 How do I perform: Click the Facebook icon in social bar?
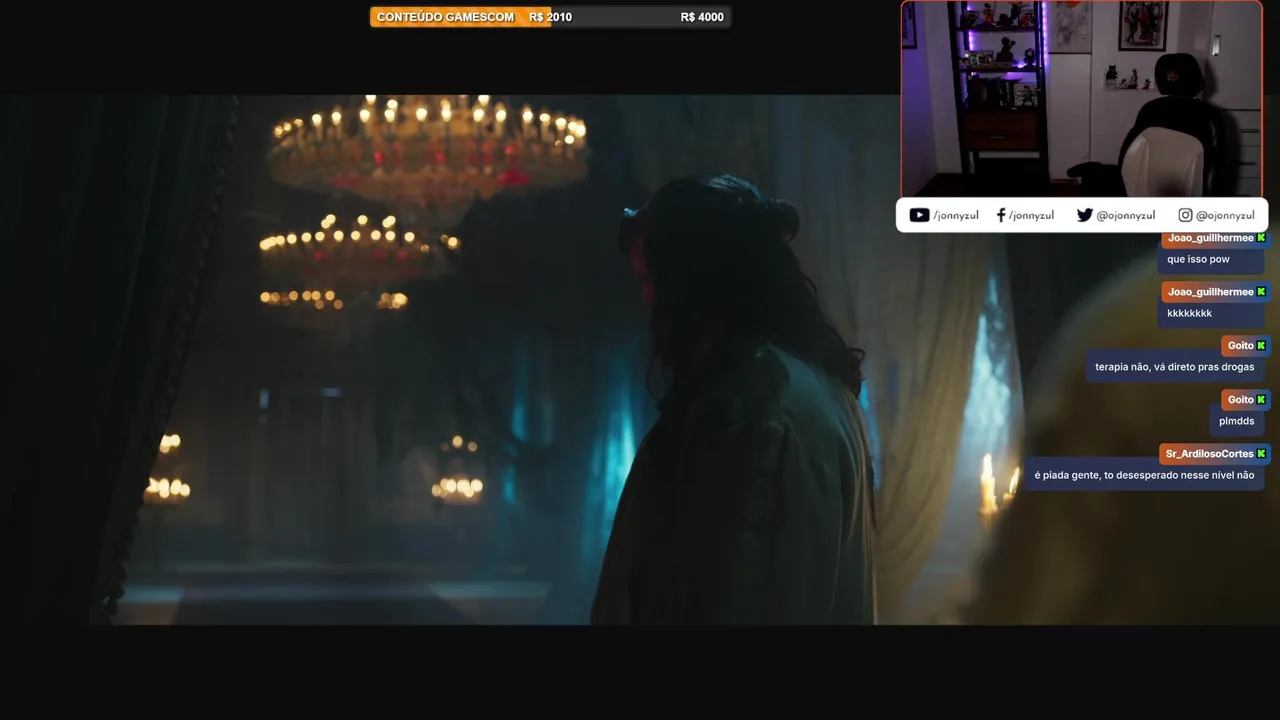(1001, 215)
